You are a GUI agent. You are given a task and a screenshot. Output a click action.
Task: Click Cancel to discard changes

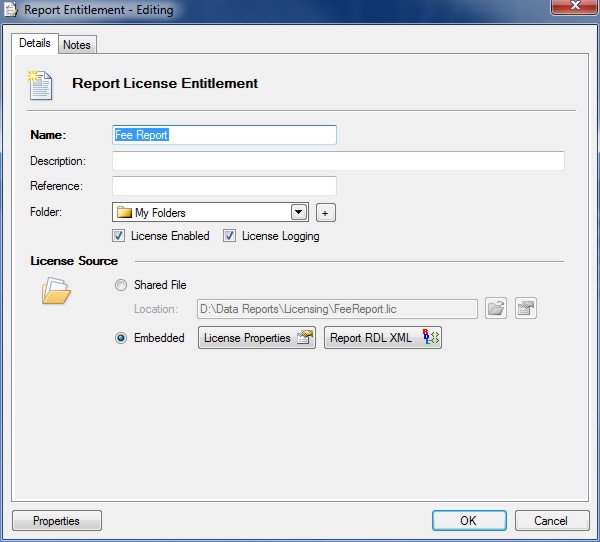551,521
